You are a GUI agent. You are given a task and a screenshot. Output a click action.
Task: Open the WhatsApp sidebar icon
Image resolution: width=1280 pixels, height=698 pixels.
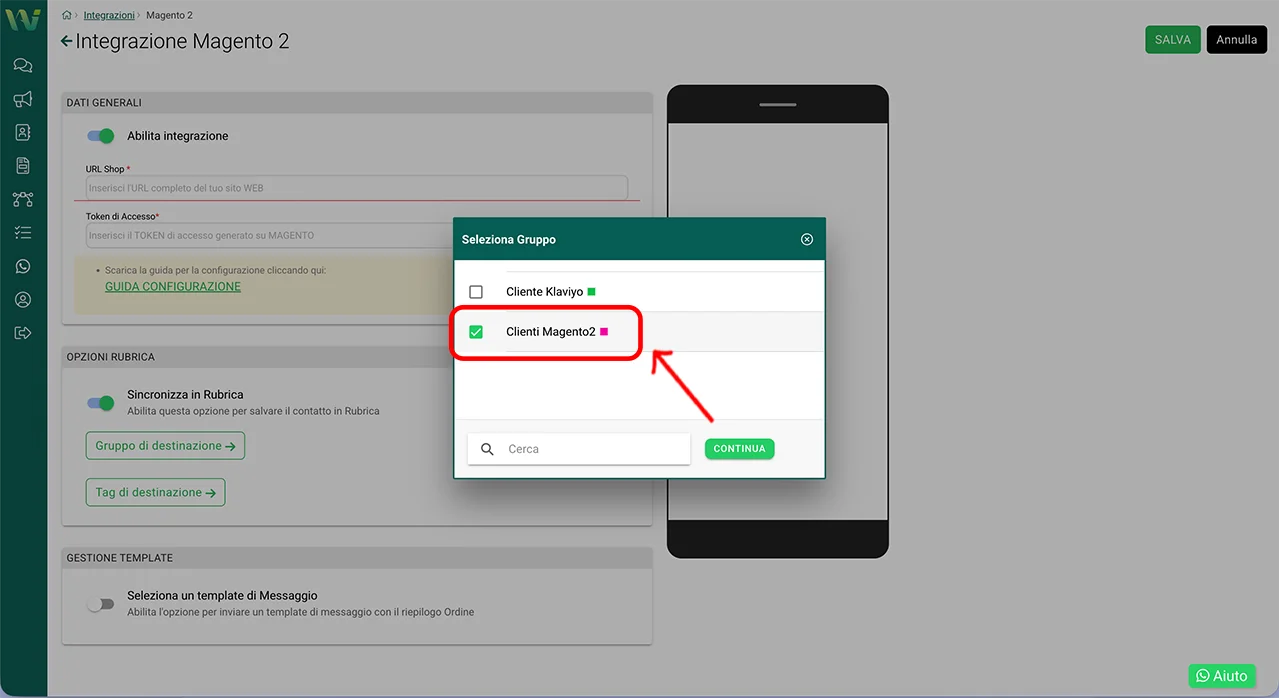pyautogui.click(x=23, y=266)
